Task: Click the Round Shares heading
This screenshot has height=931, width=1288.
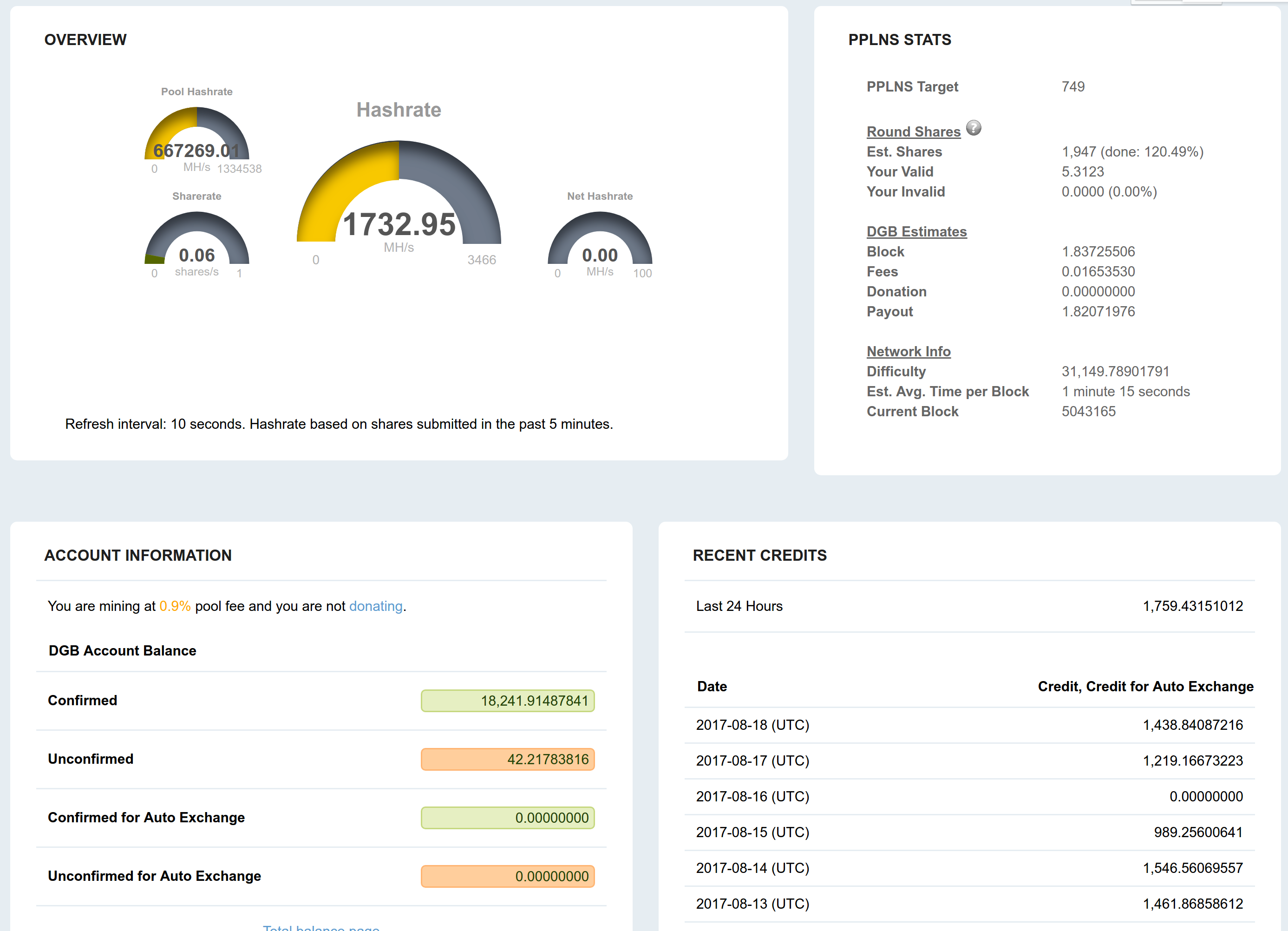Action: [913, 132]
